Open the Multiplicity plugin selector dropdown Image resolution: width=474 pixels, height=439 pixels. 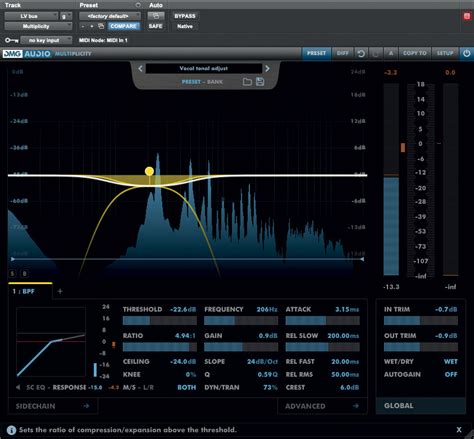point(38,26)
